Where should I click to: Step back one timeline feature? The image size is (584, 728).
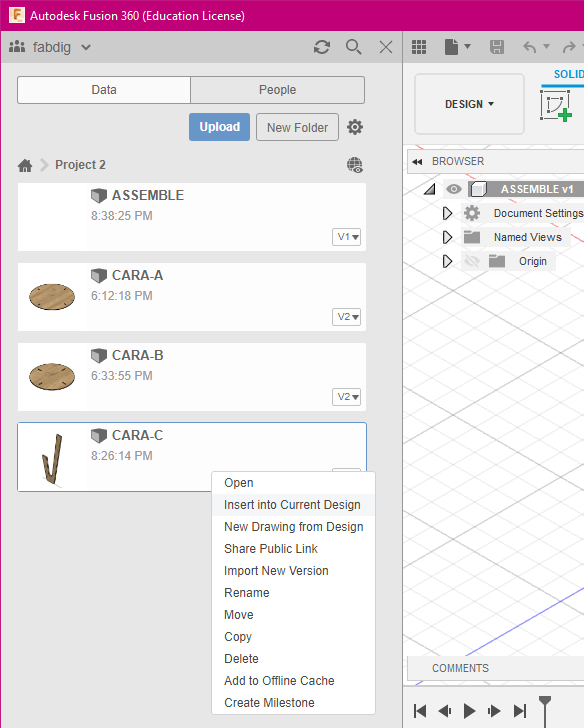445,711
